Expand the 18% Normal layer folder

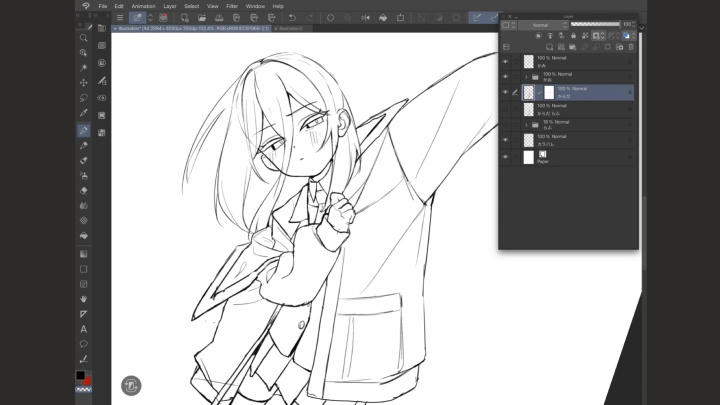(526, 124)
